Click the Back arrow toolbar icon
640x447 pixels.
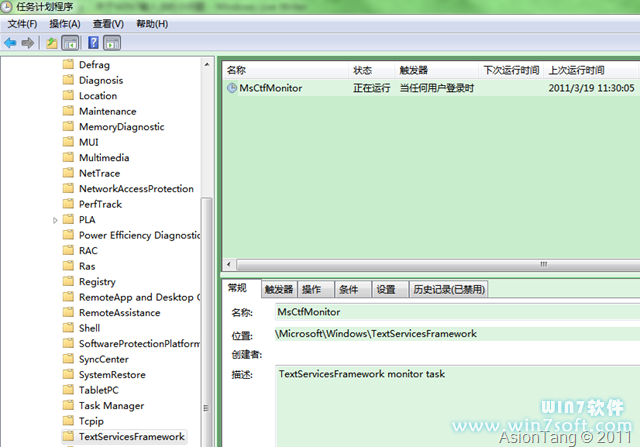pyautogui.click(x=10, y=42)
